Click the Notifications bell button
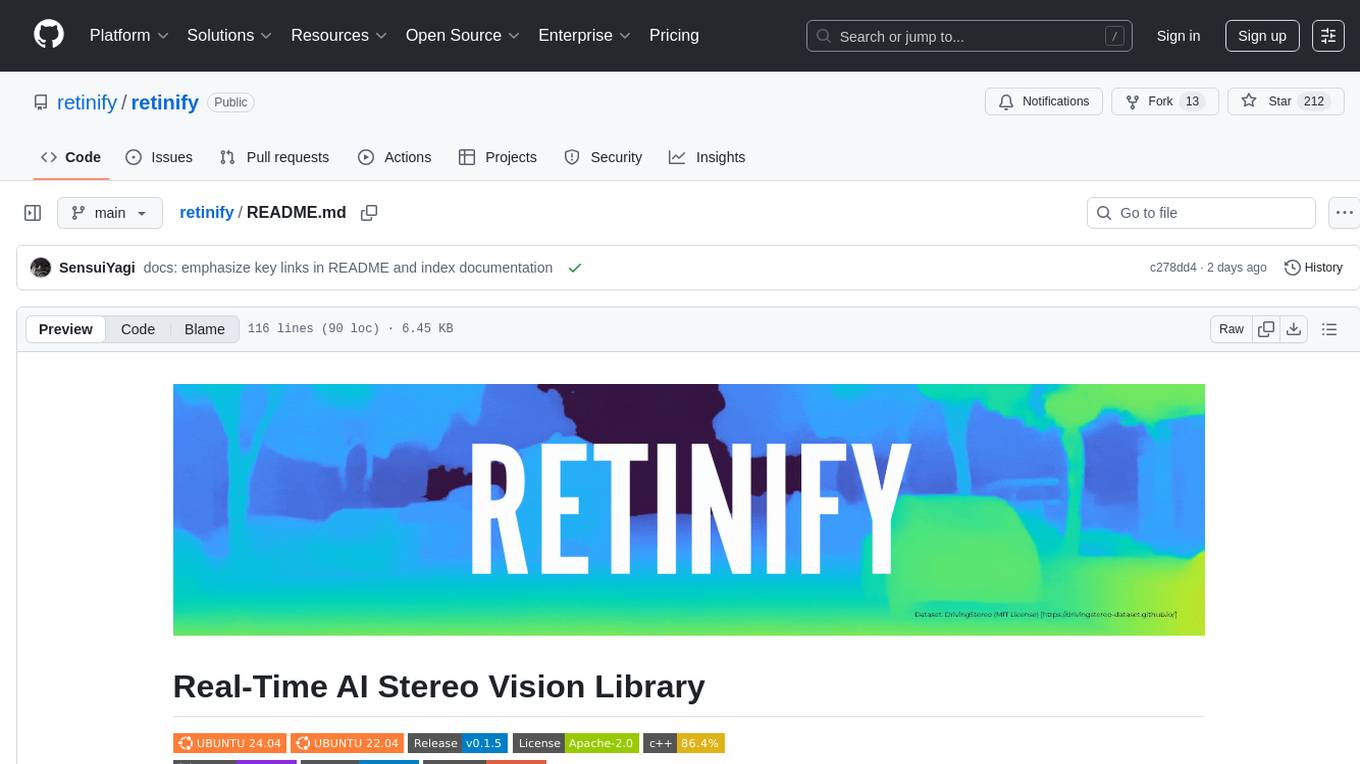This screenshot has width=1360, height=764. point(1044,102)
